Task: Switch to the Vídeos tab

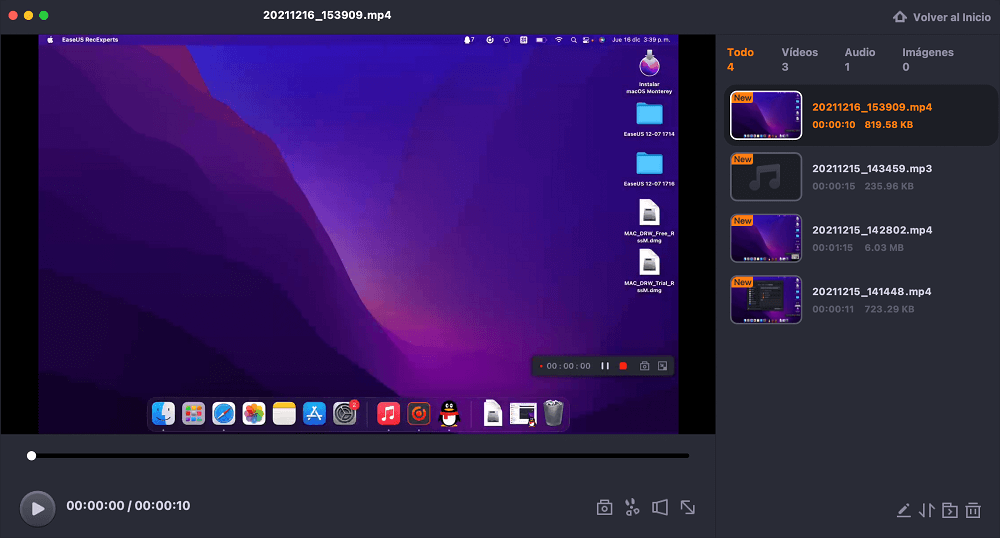Action: click(800, 59)
